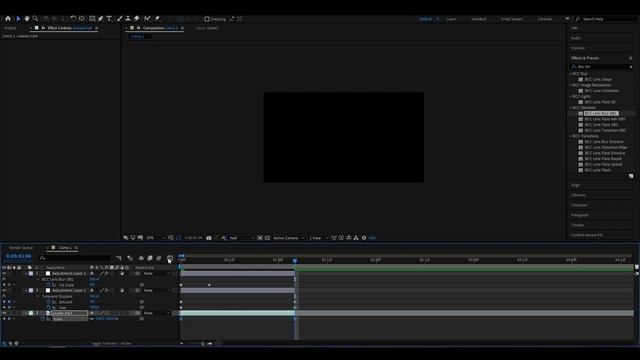Expand the Audio panel
640x360 pixels.
tap(576, 38)
